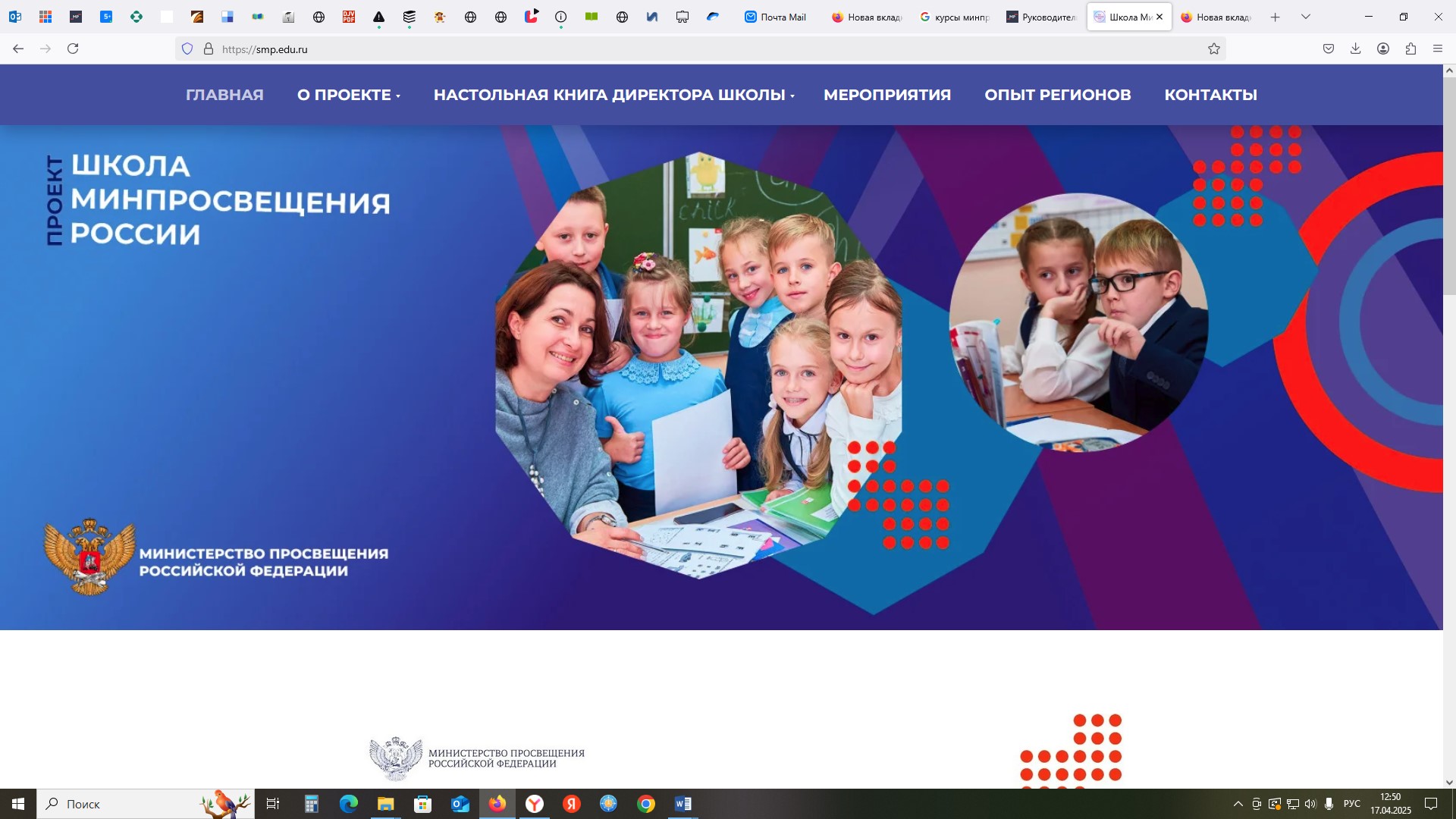The width and height of the screenshot is (1456, 819).
Task: Select the pinned blue 5+ tab
Action: point(106,17)
